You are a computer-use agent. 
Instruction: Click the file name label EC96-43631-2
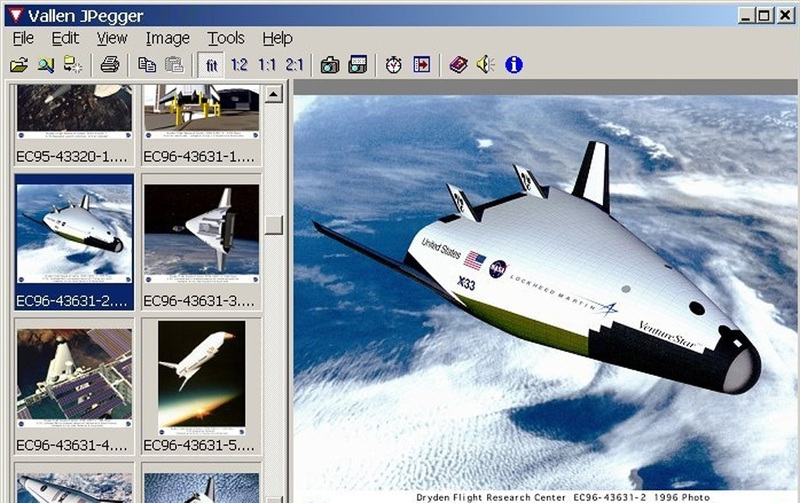tap(71, 301)
